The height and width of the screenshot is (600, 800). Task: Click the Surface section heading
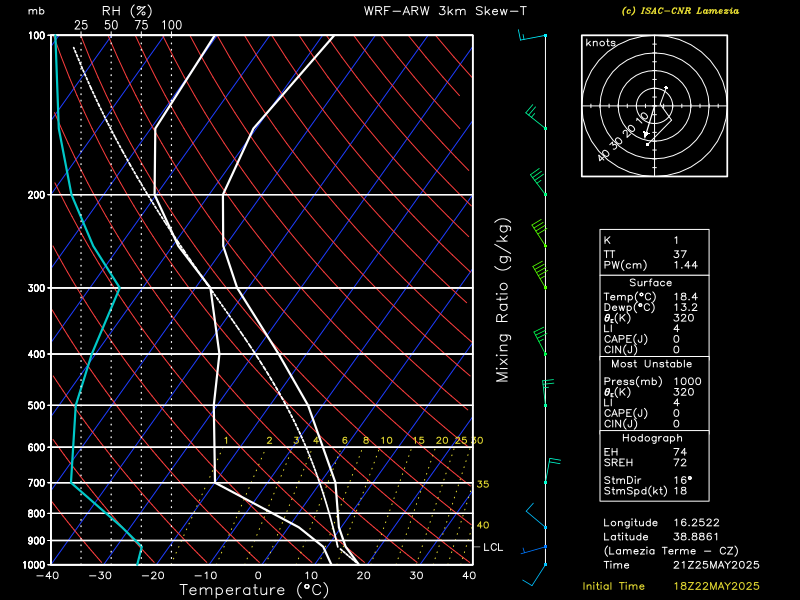[651, 283]
